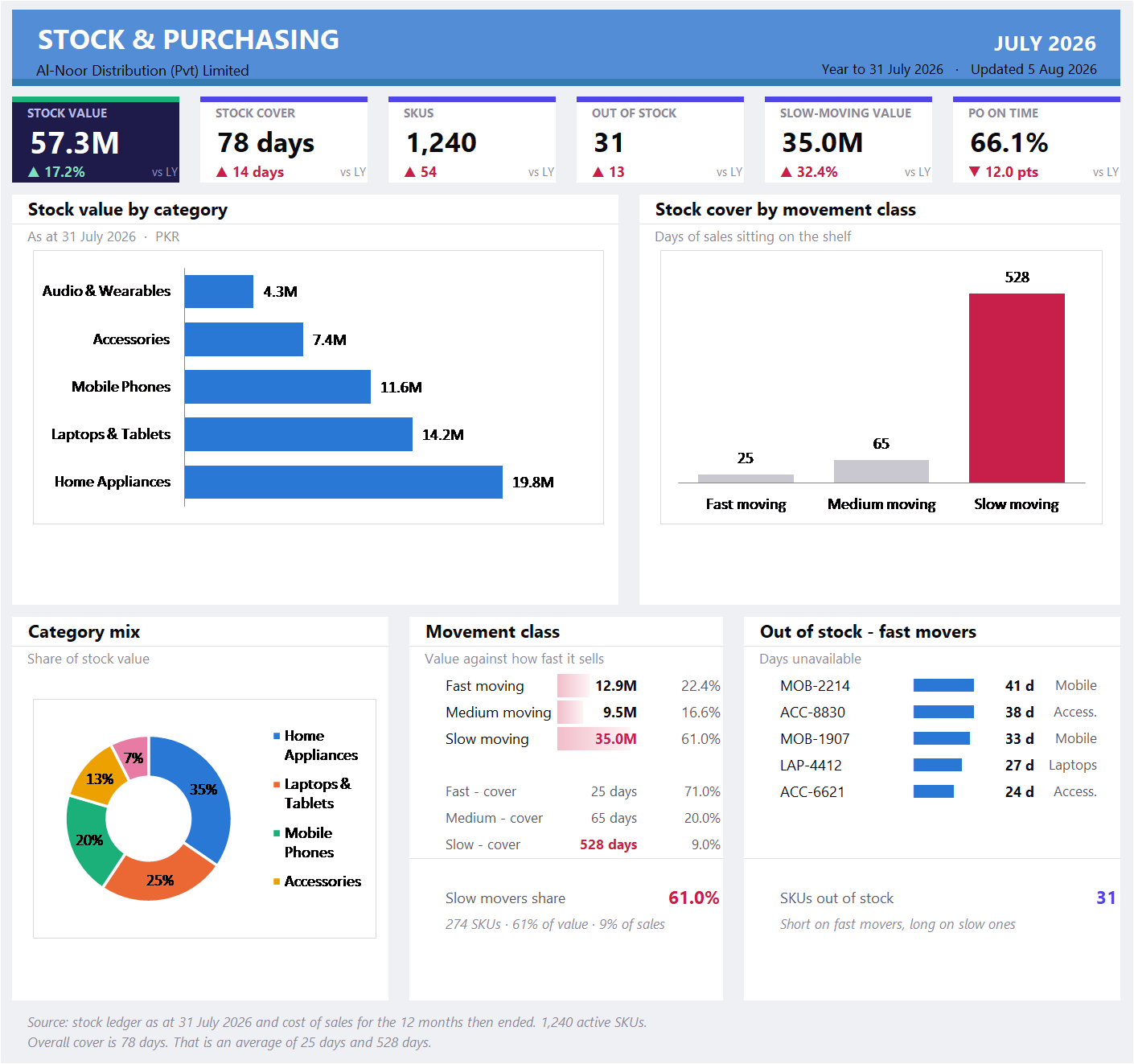
Task: Click the grey Fast moving column
Action: [746, 479]
